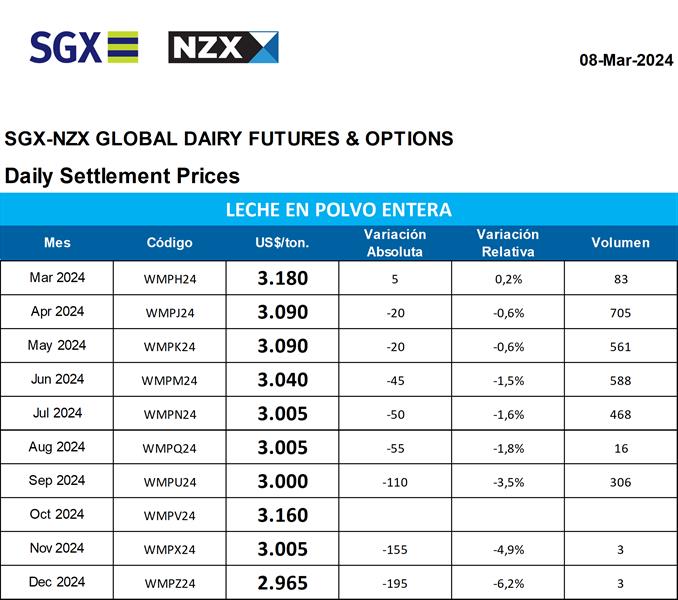Click the US$/ton. column header
Image resolution: width=678 pixels, height=600 pixels.
[x=282, y=242]
